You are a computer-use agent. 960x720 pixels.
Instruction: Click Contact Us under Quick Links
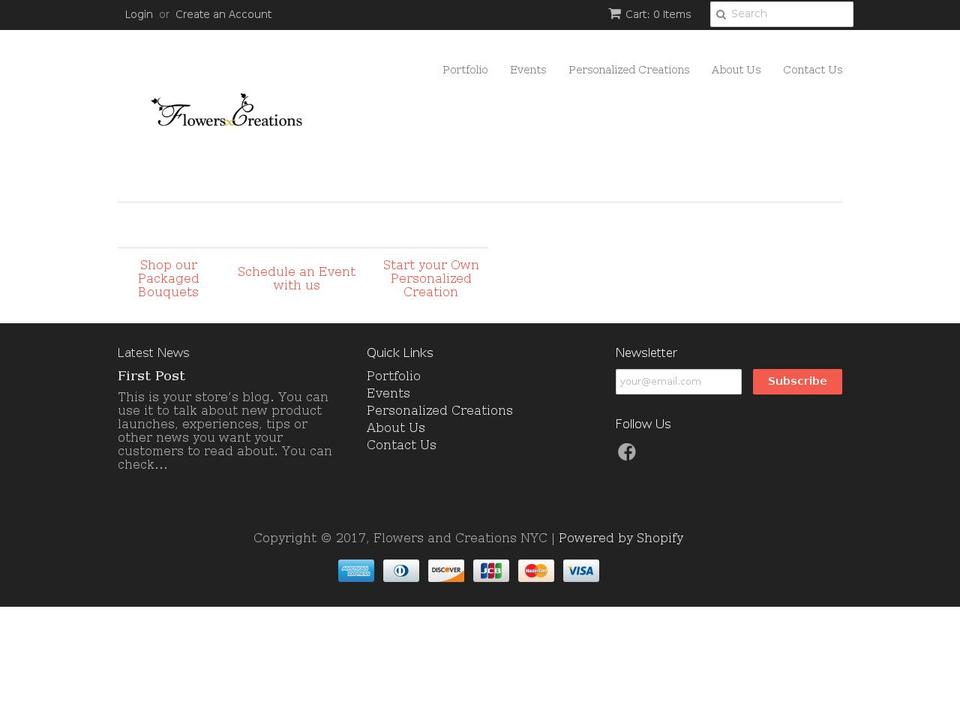click(402, 445)
